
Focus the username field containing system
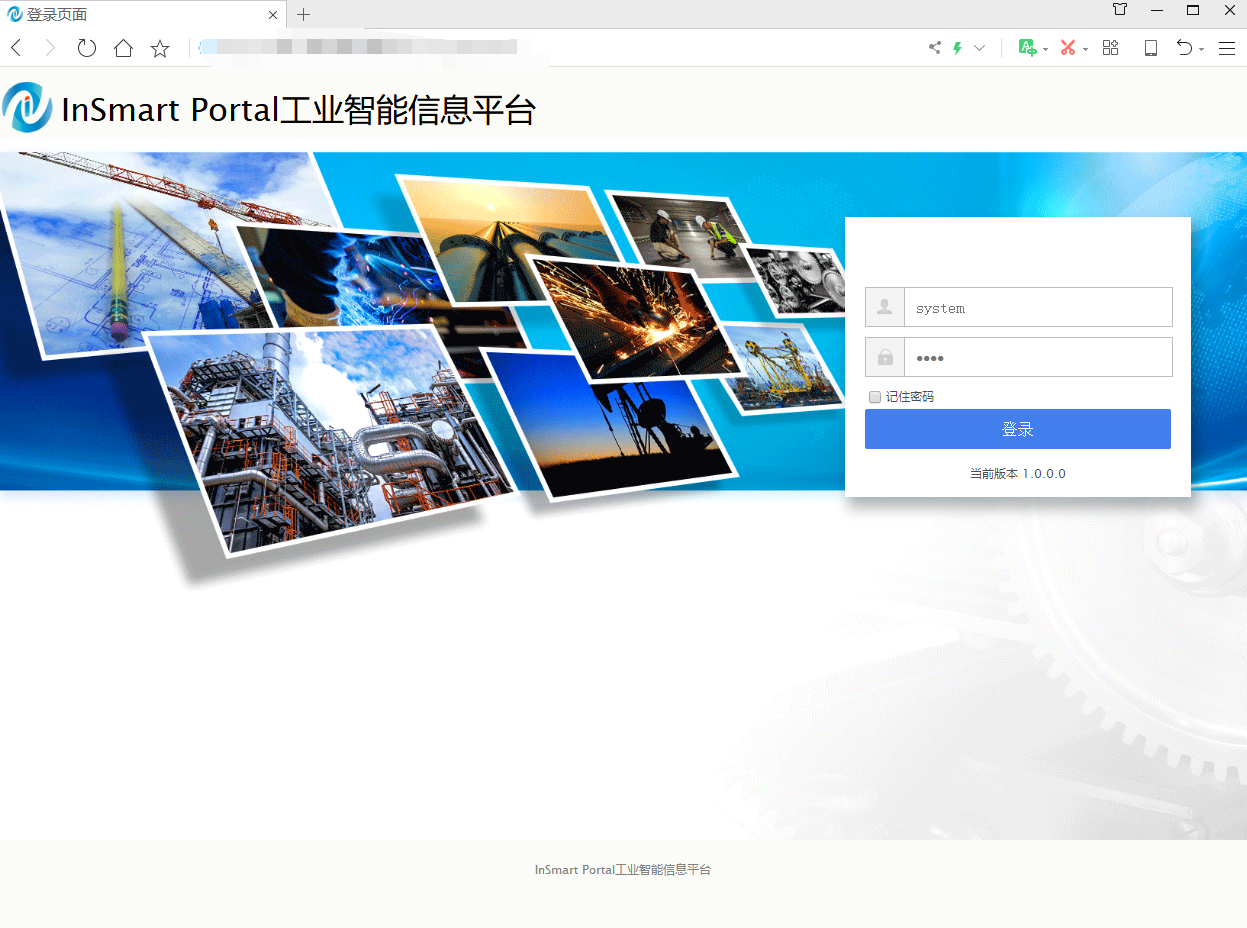click(x=1038, y=307)
